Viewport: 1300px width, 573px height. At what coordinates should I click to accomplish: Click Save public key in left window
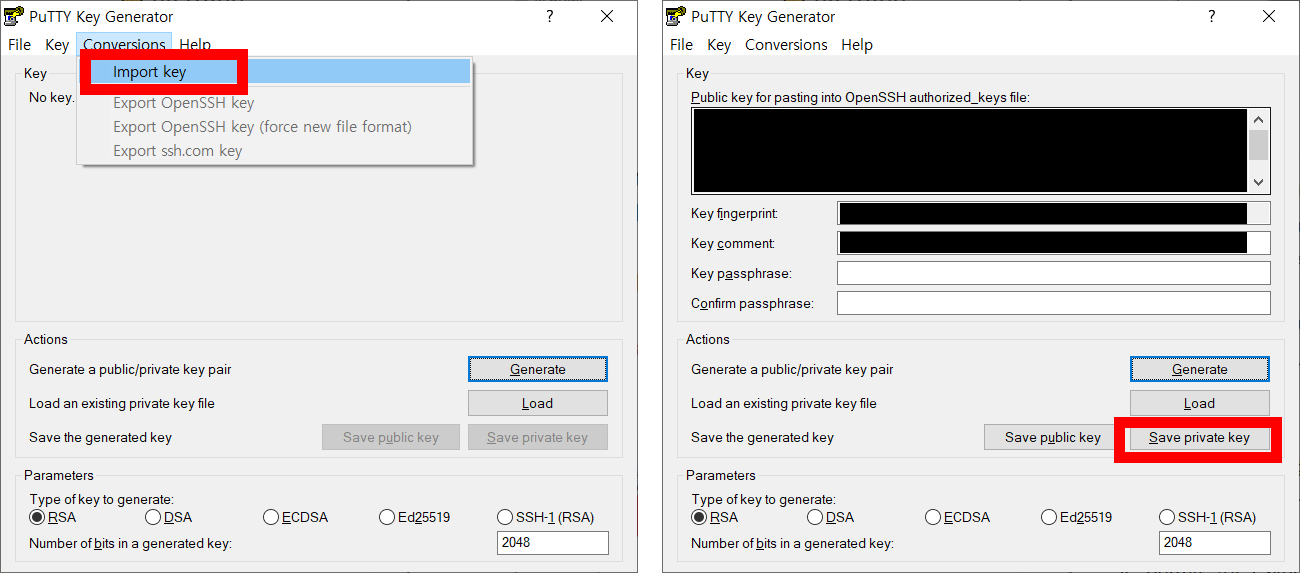391,437
